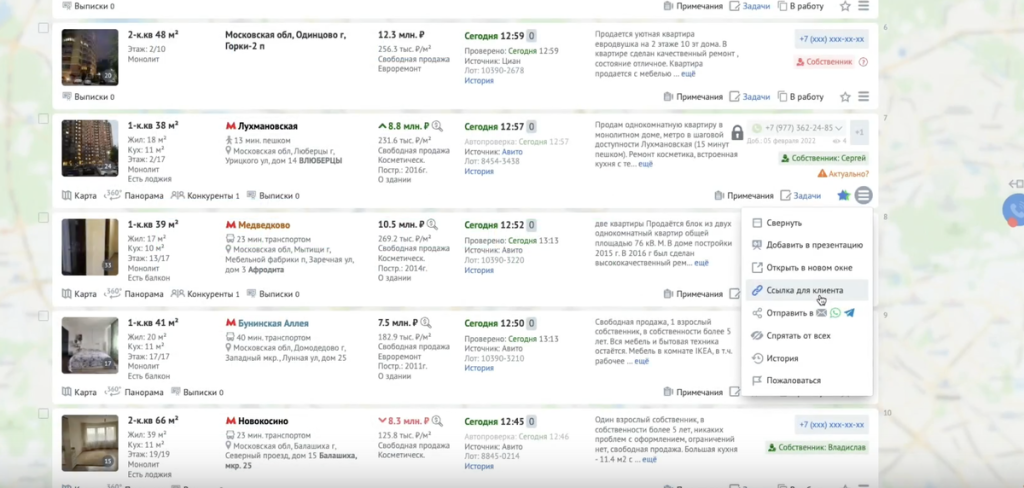
Task: Click the collapse arrow icon above the phone bubble
Action: pos(1016,184)
